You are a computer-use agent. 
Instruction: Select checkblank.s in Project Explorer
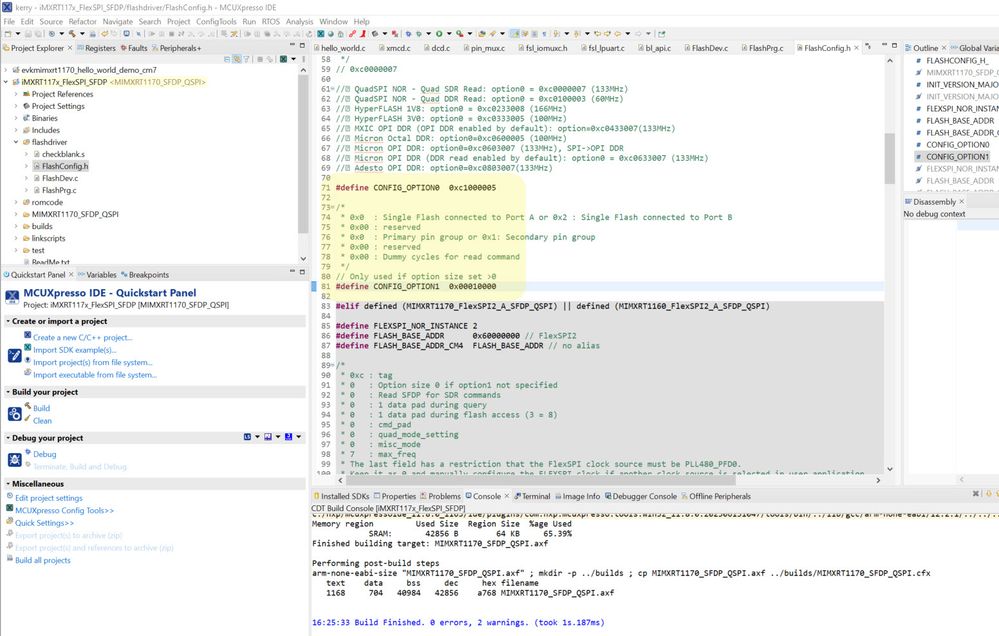pos(62,154)
